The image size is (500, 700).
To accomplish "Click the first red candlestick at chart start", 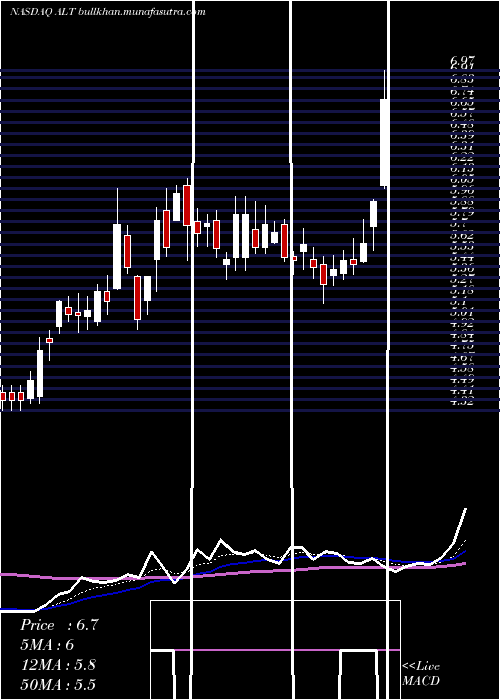I will click(x=3, y=396).
